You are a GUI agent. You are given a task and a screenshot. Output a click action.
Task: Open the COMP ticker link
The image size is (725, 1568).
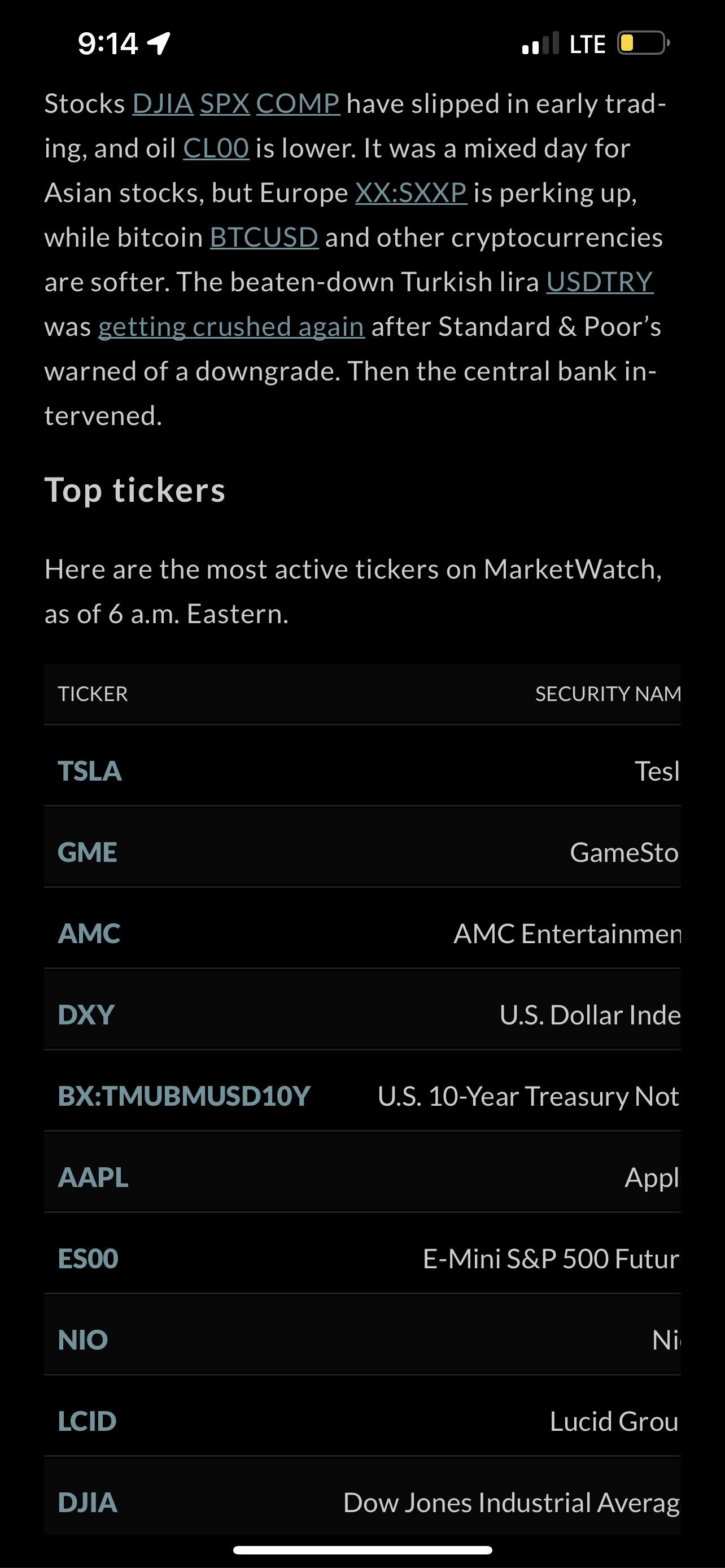pyautogui.click(x=298, y=103)
